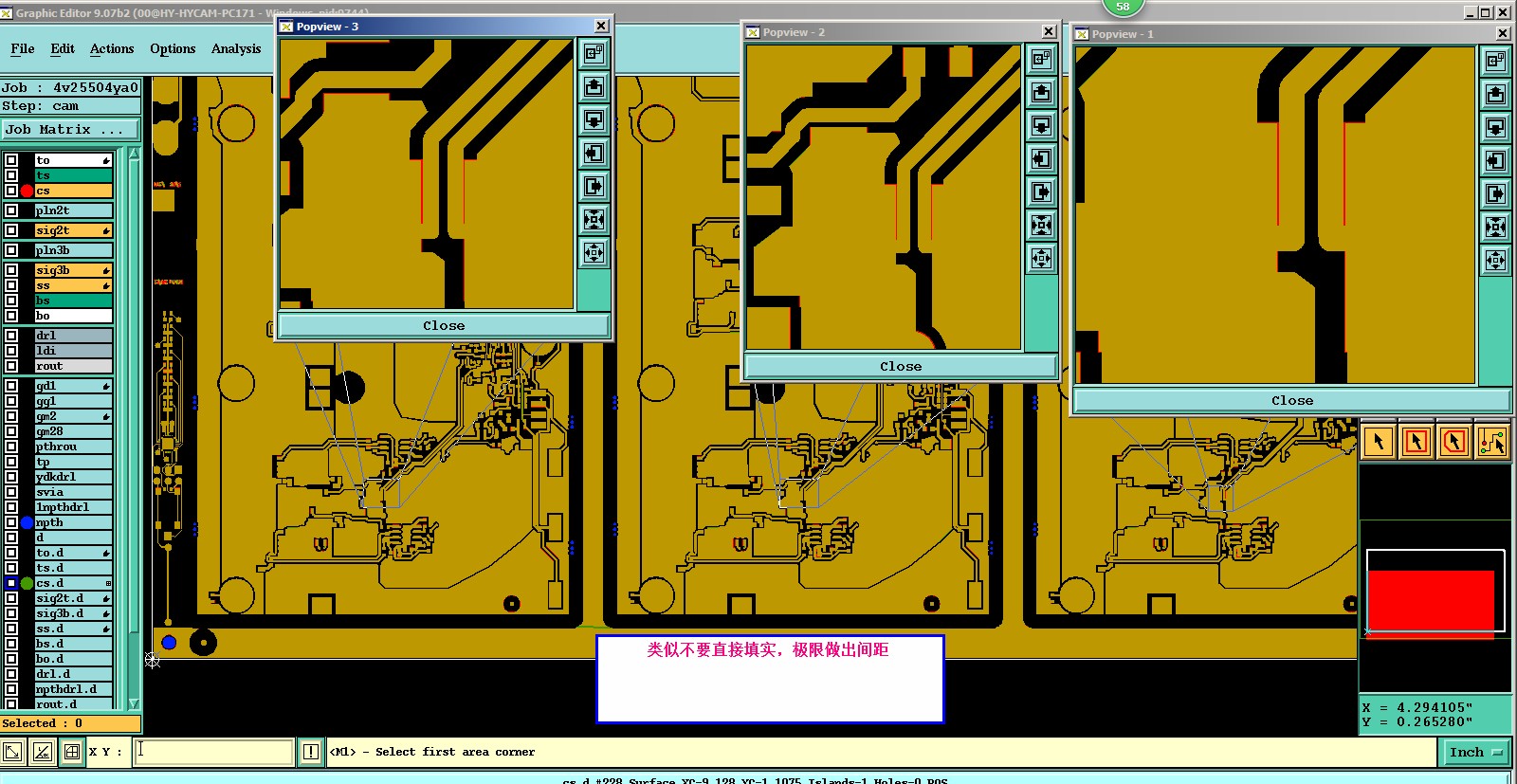Toggle the checkbox for layer to

(11, 160)
